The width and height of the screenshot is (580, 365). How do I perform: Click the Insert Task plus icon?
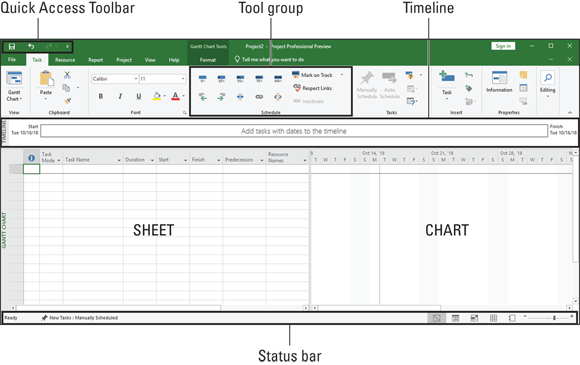point(446,76)
